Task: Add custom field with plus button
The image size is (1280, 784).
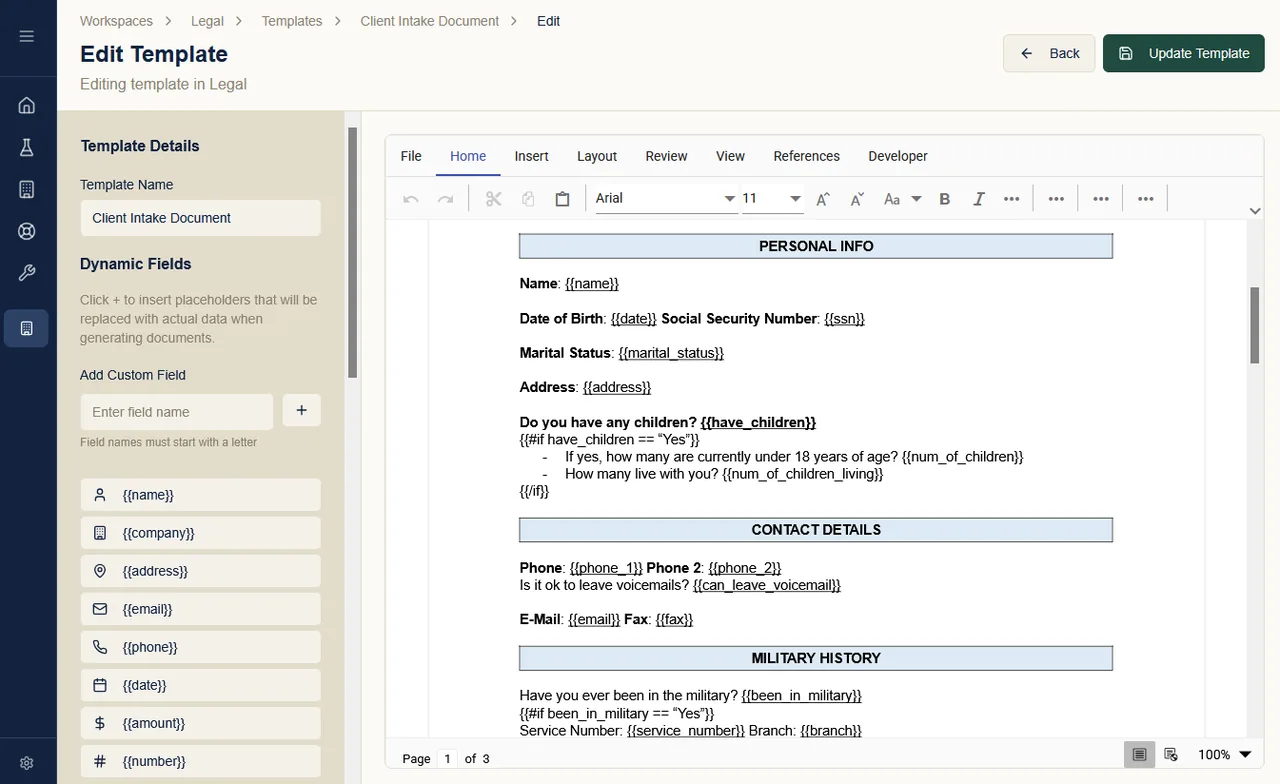Action: [302, 410]
